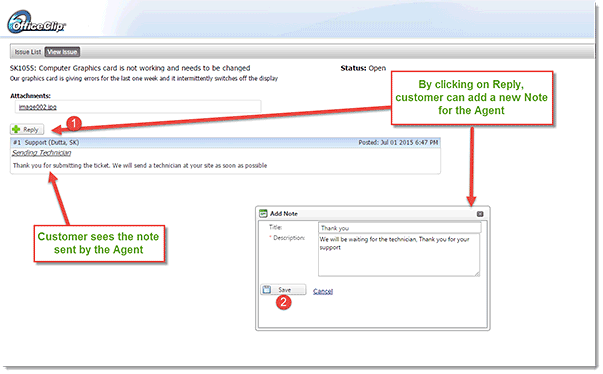Select the View Issue tab
Screen dimensions: 603x374
[x=62, y=52]
